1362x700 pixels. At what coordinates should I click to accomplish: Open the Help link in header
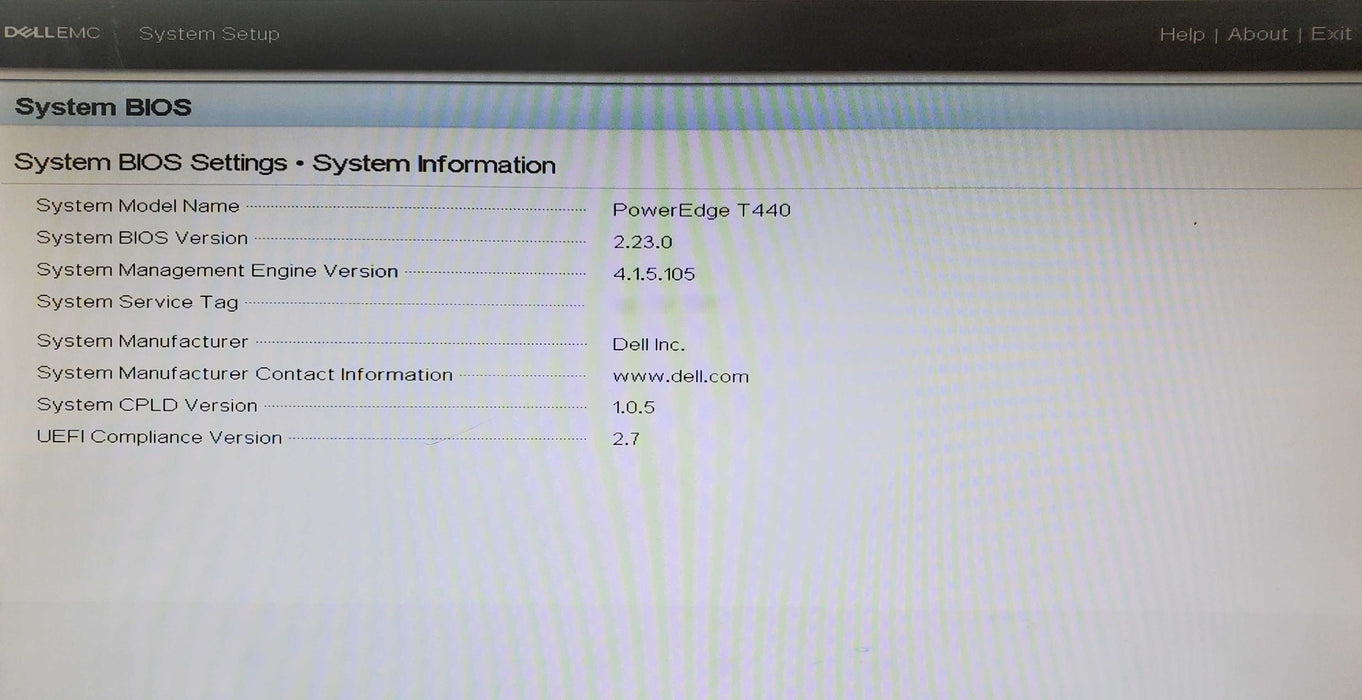1181,34
